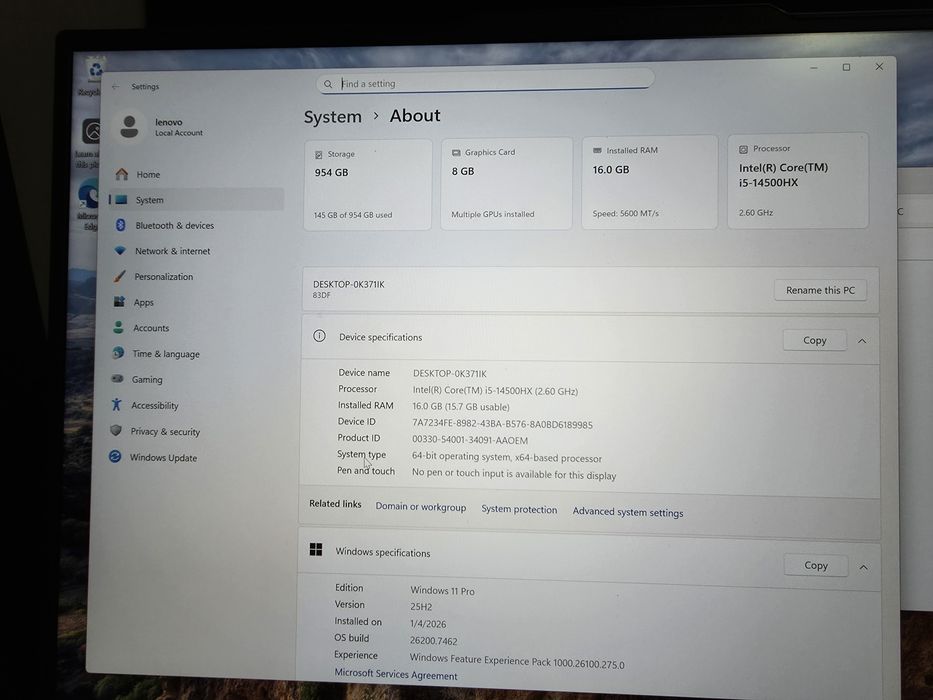Maximize the Settings window
The image size is (933, 700).
pyautogui.click(x=846, y=67)
